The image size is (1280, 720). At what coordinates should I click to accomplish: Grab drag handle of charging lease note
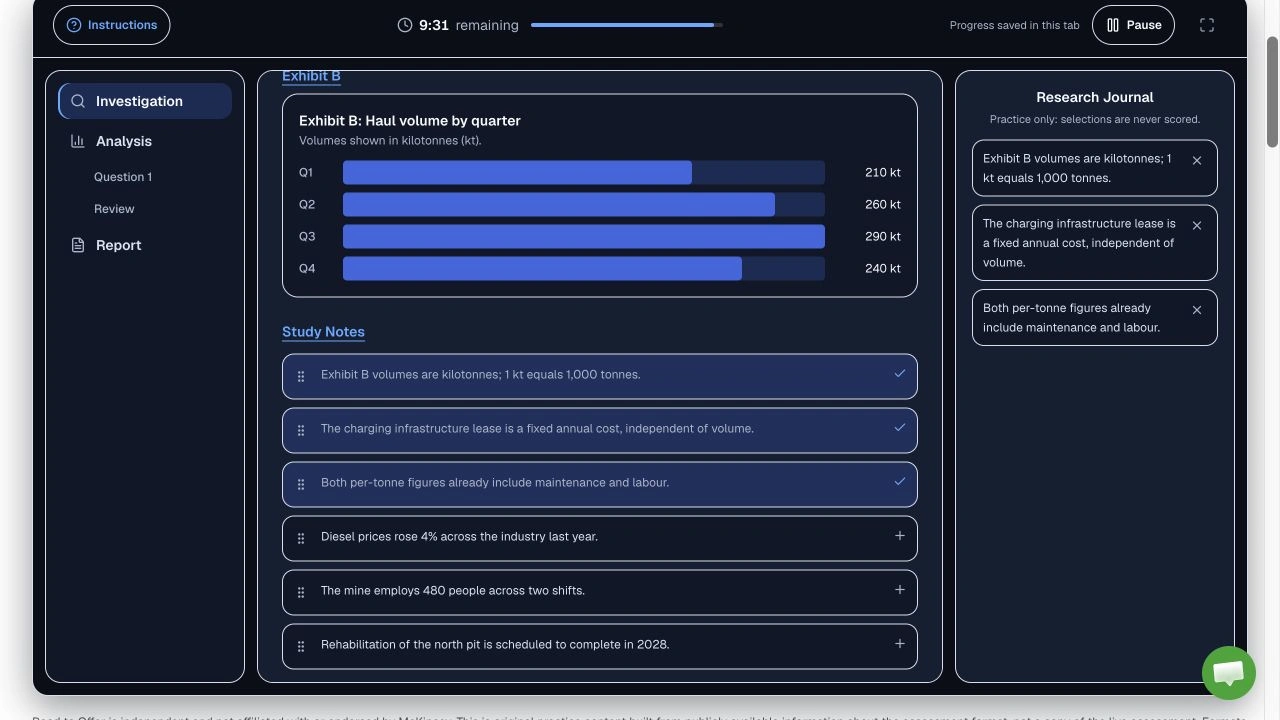pos(301,431)
